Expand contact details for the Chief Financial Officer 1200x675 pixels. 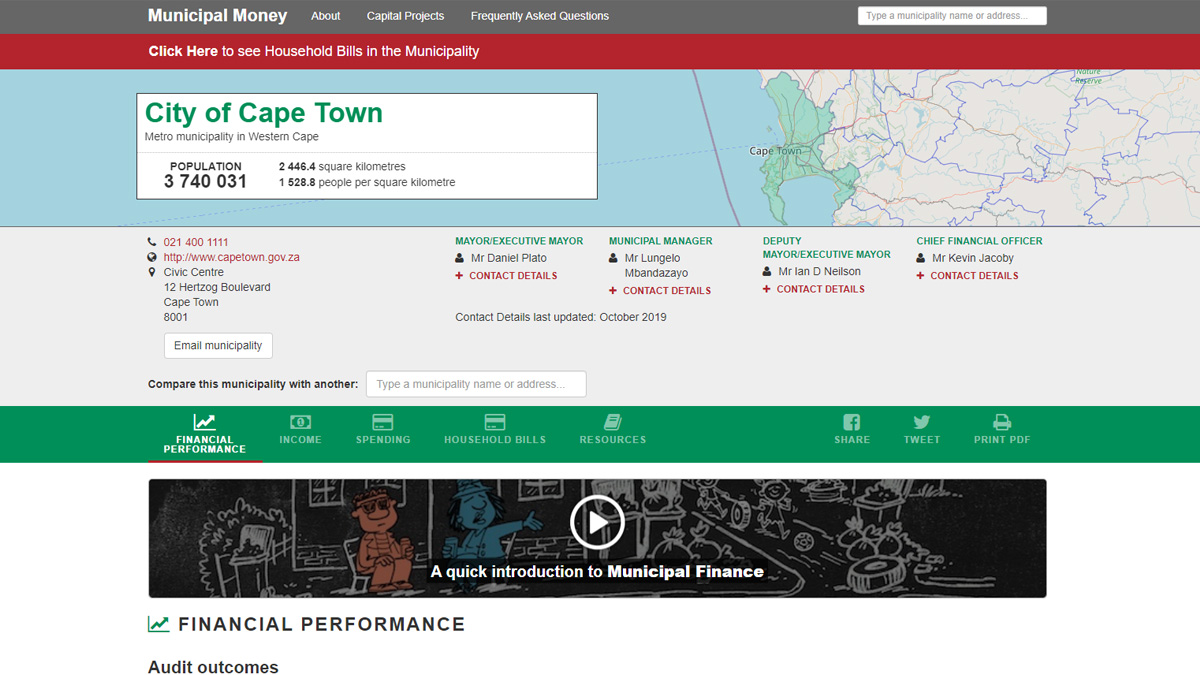pyautogui.click(x=966, y=275)
